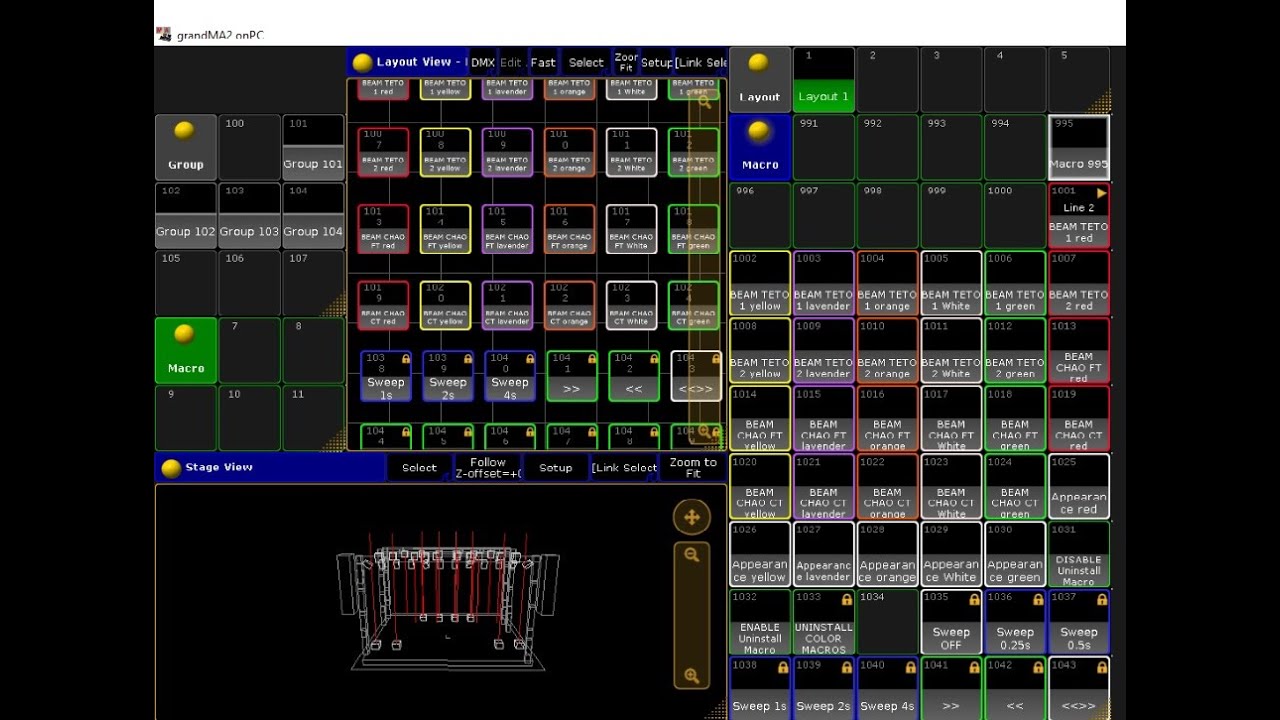Open the Layout pool header cell

tap(760, 79)
